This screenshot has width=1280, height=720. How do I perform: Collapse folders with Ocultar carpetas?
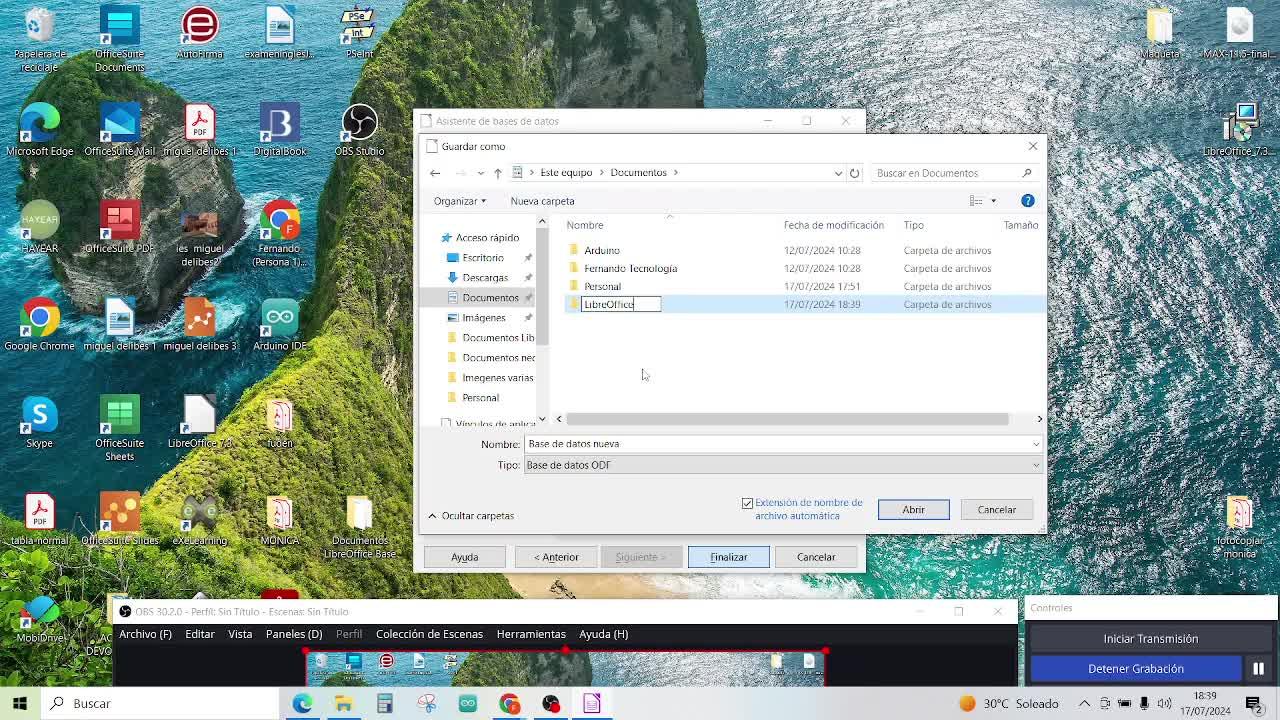[470, 516]
